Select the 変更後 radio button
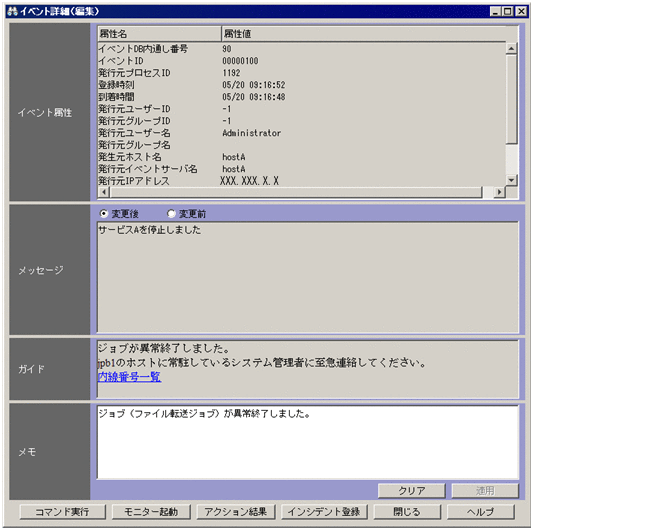Viewport: 663px width, 531px height. pyautogui.click(x=104, y=213)
